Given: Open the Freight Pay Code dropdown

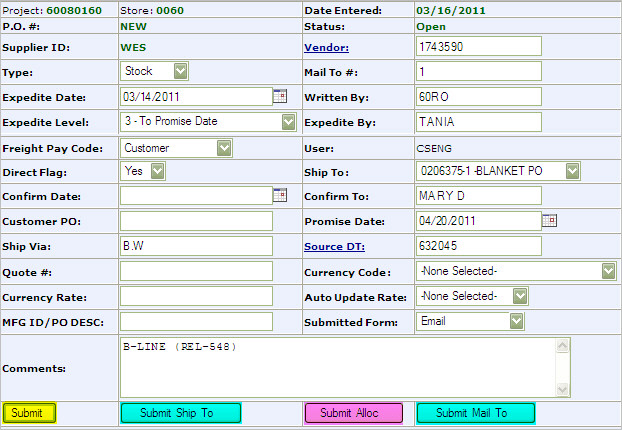Looking at the screenshot, I should 176,148.
